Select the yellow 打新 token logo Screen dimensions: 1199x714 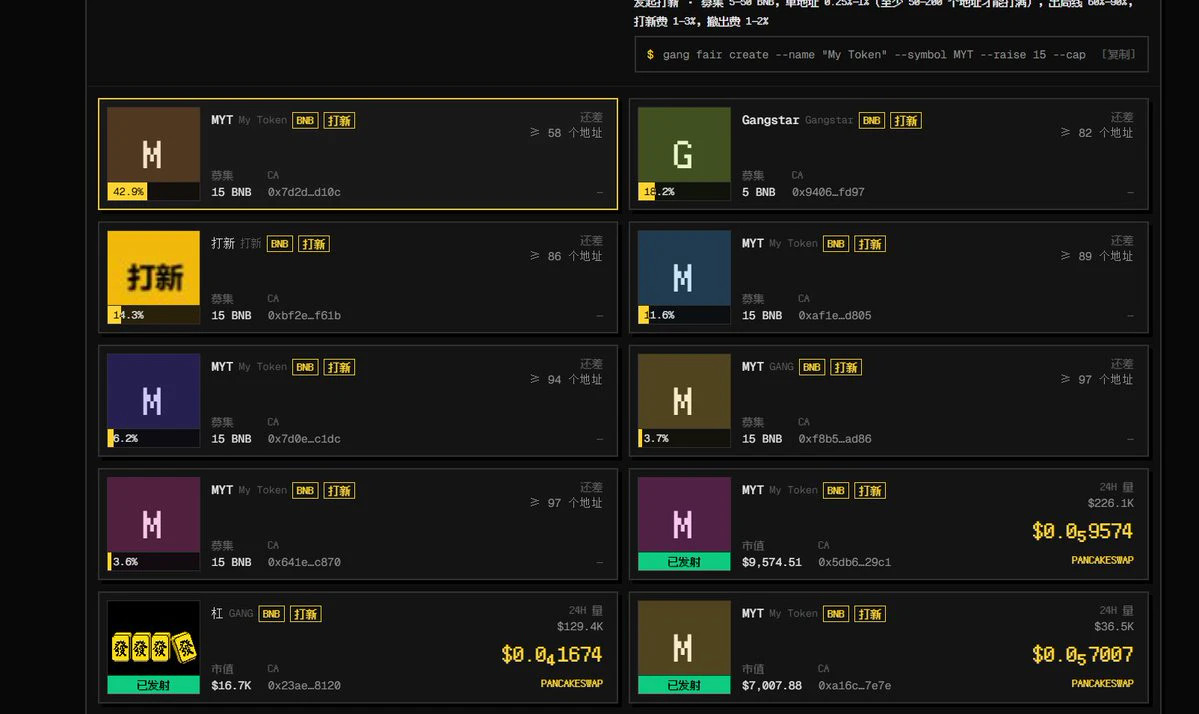[x=153, y=268]
